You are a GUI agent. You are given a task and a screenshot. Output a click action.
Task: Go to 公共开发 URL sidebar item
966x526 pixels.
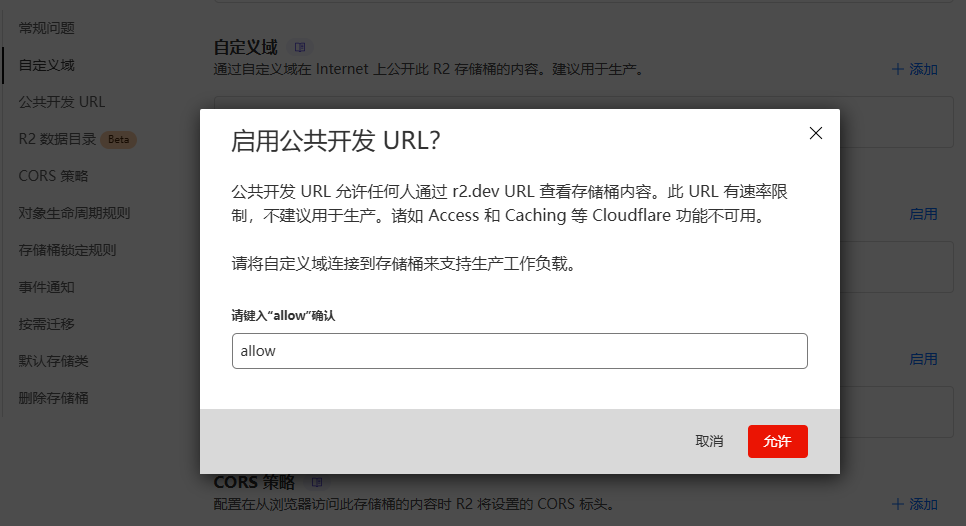[62, 102]
